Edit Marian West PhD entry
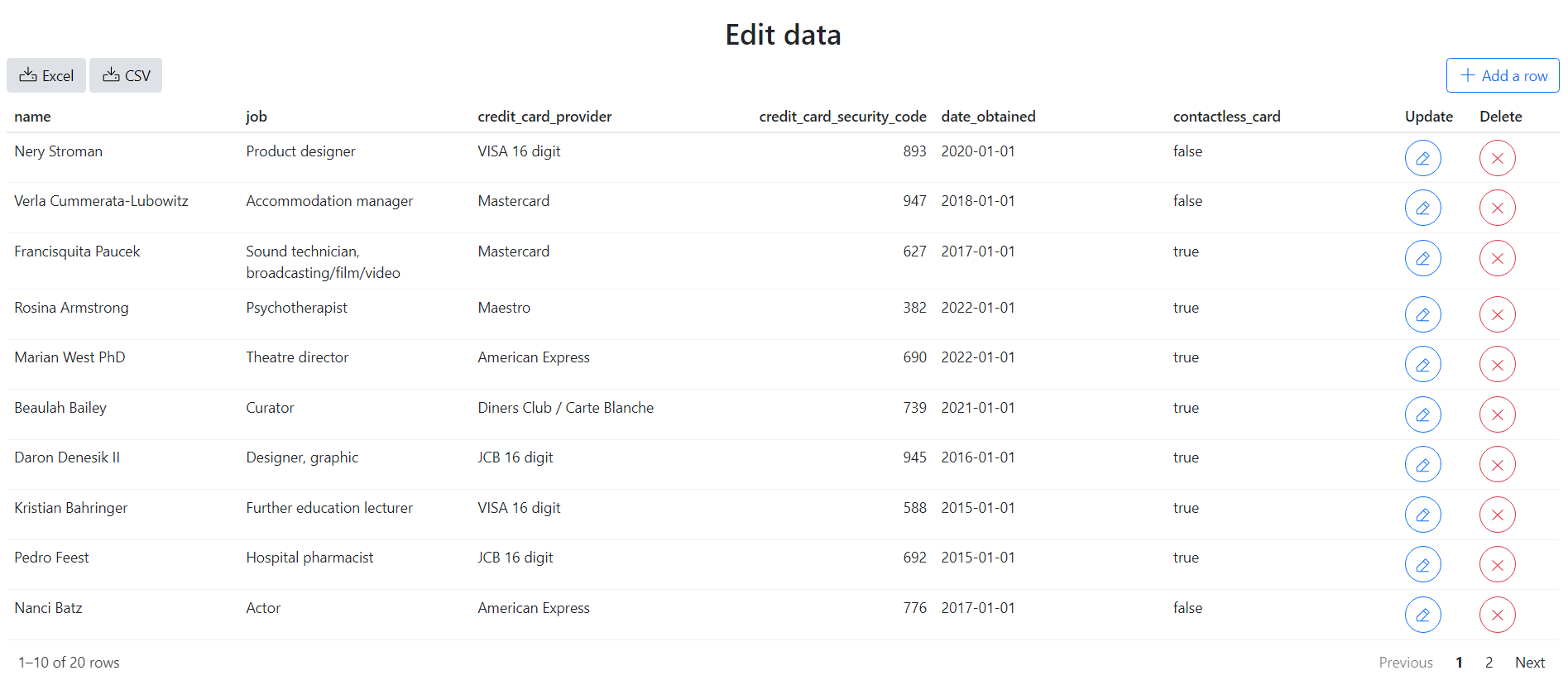This screenshot has width=1568, height=680. [x=1422, y=364]
